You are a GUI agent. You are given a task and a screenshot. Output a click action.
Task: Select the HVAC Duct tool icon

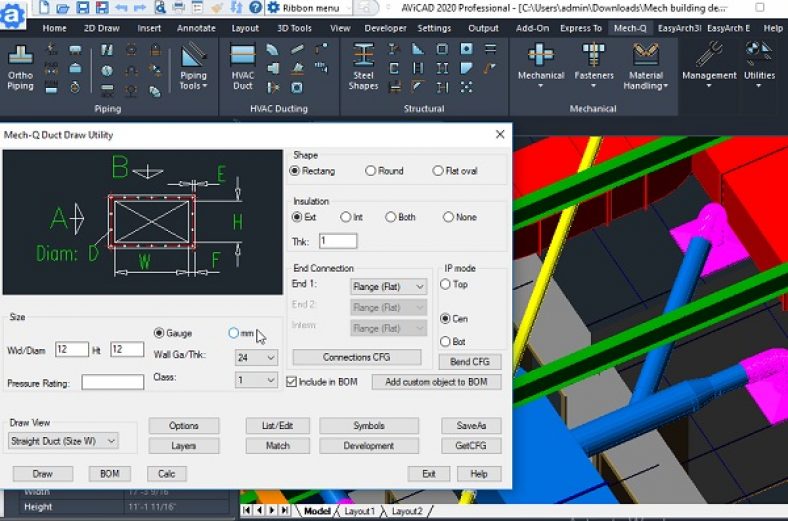243,58
